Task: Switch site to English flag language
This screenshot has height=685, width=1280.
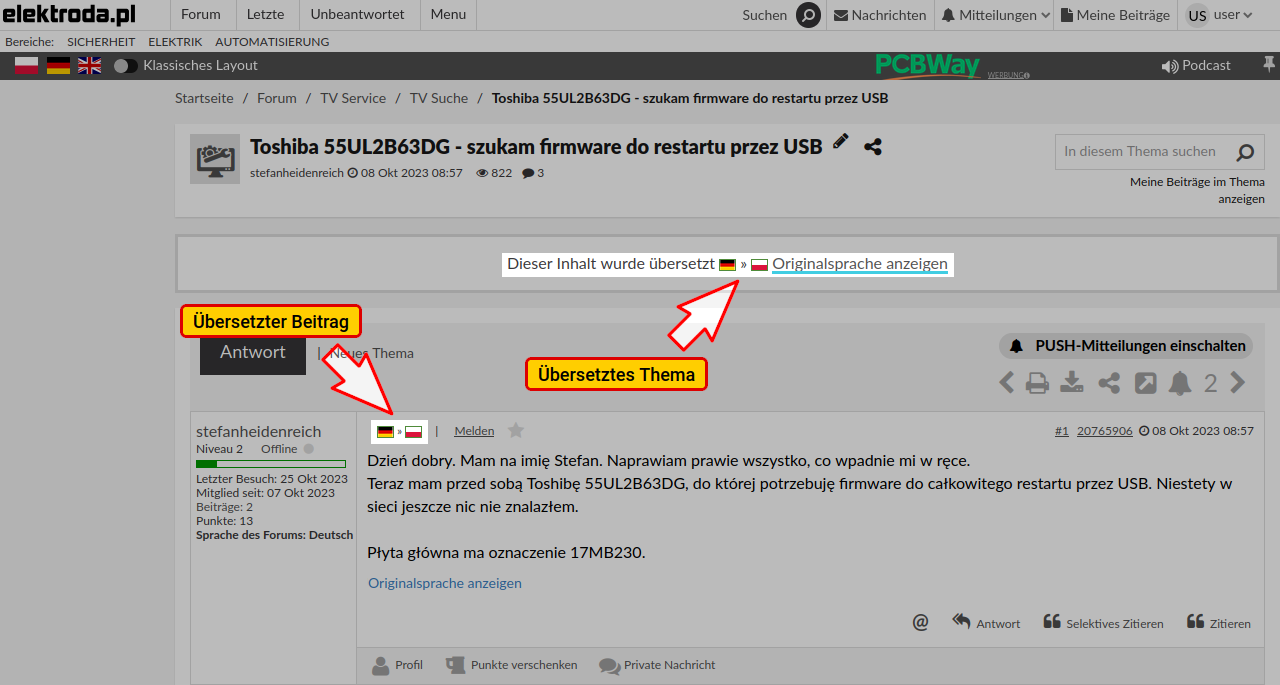Action: pos(90,65)
